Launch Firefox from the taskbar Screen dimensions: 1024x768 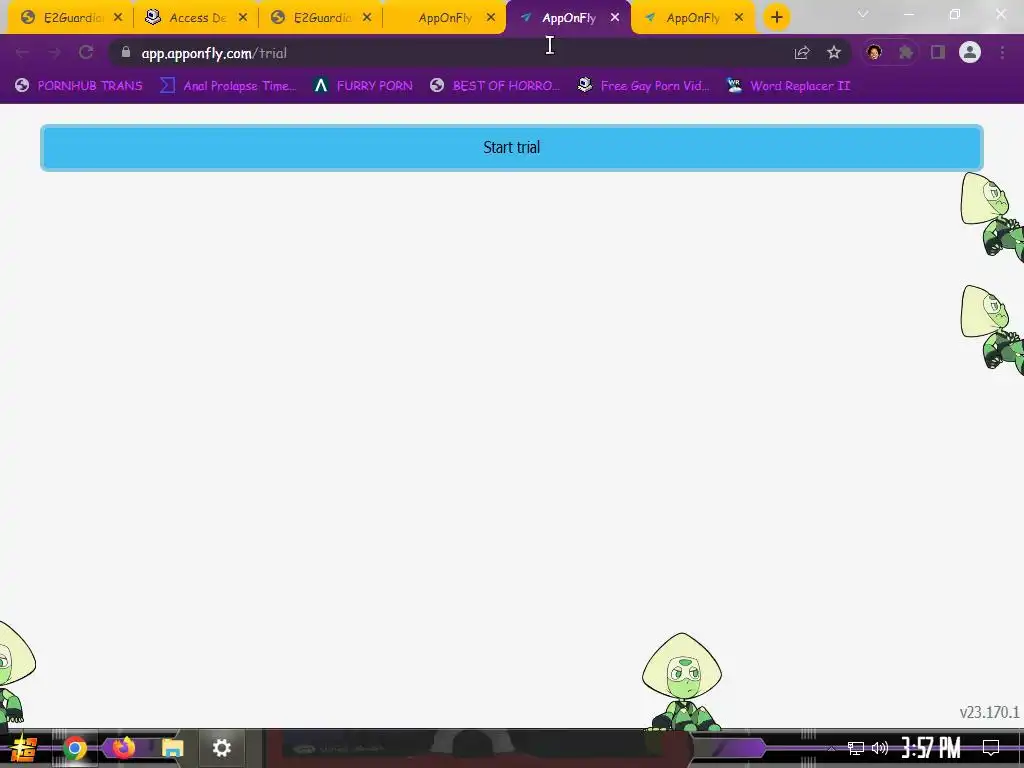(x=123, y=748)
